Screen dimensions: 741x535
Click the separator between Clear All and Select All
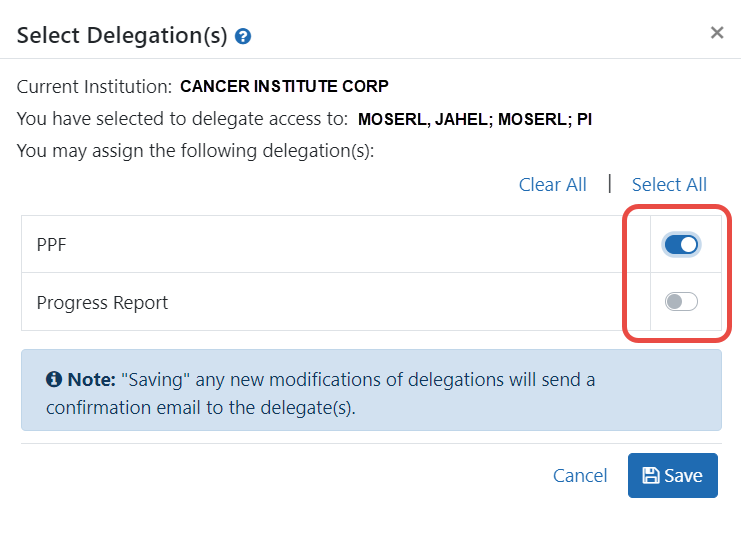pyautogui.click(x=610, y=183)
